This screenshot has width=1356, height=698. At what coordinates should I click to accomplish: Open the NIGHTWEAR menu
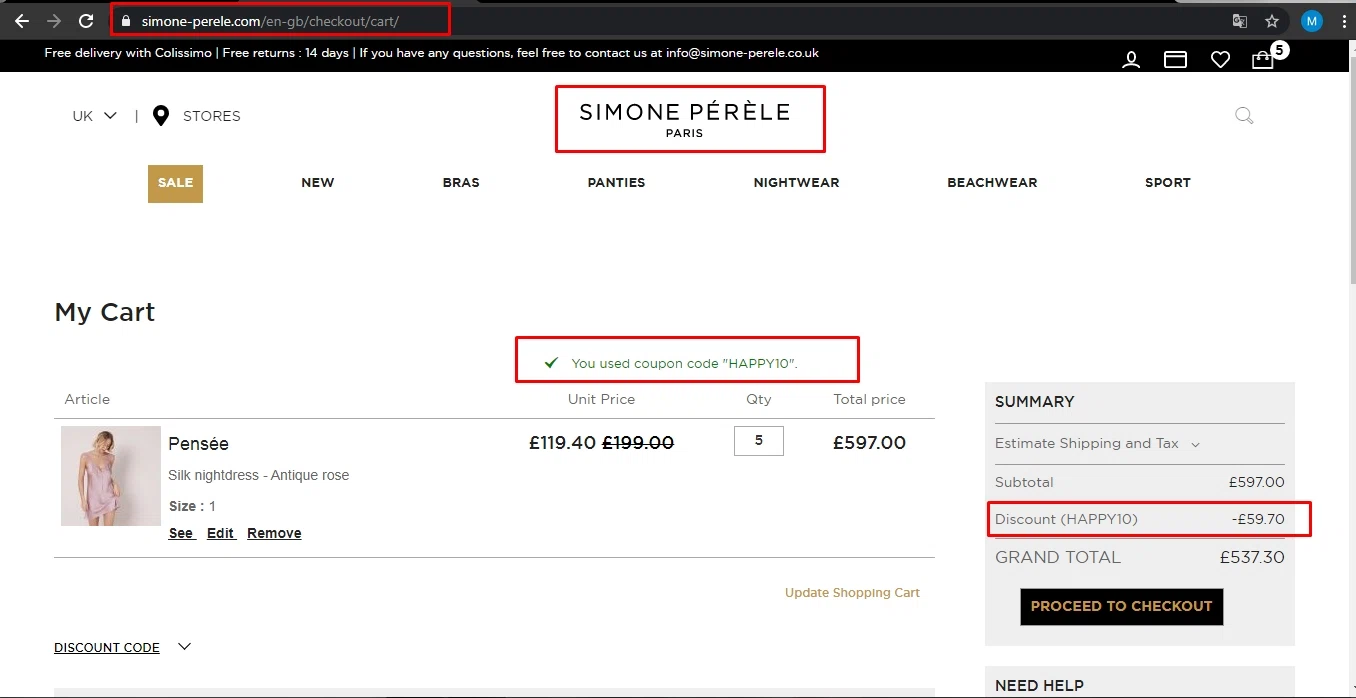pos(796,183)
